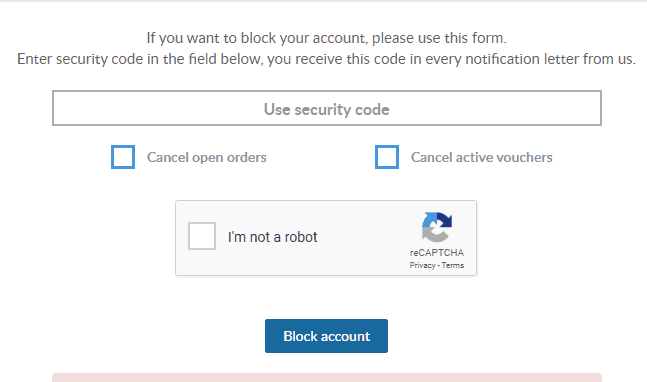
Task: Click the reCAPTCHA brand name text
Action: (437, 252)
